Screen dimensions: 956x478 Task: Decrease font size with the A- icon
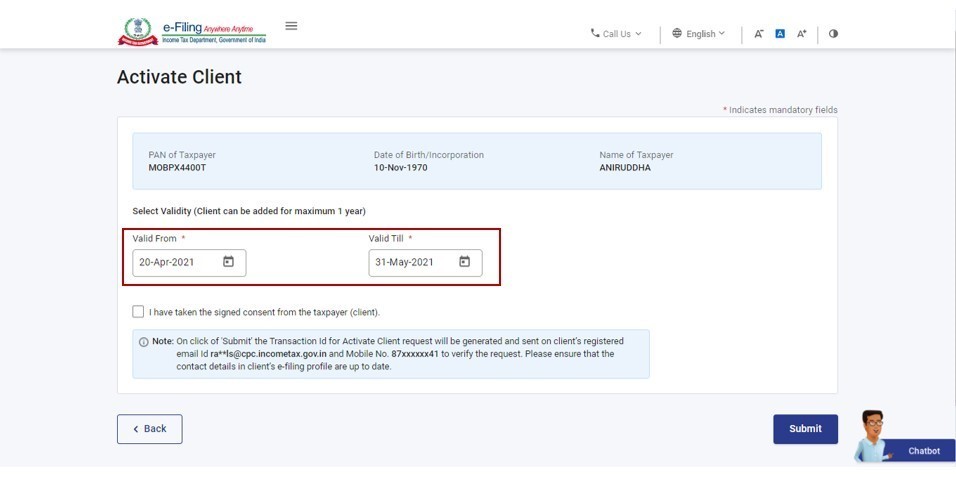pos(759,34)
